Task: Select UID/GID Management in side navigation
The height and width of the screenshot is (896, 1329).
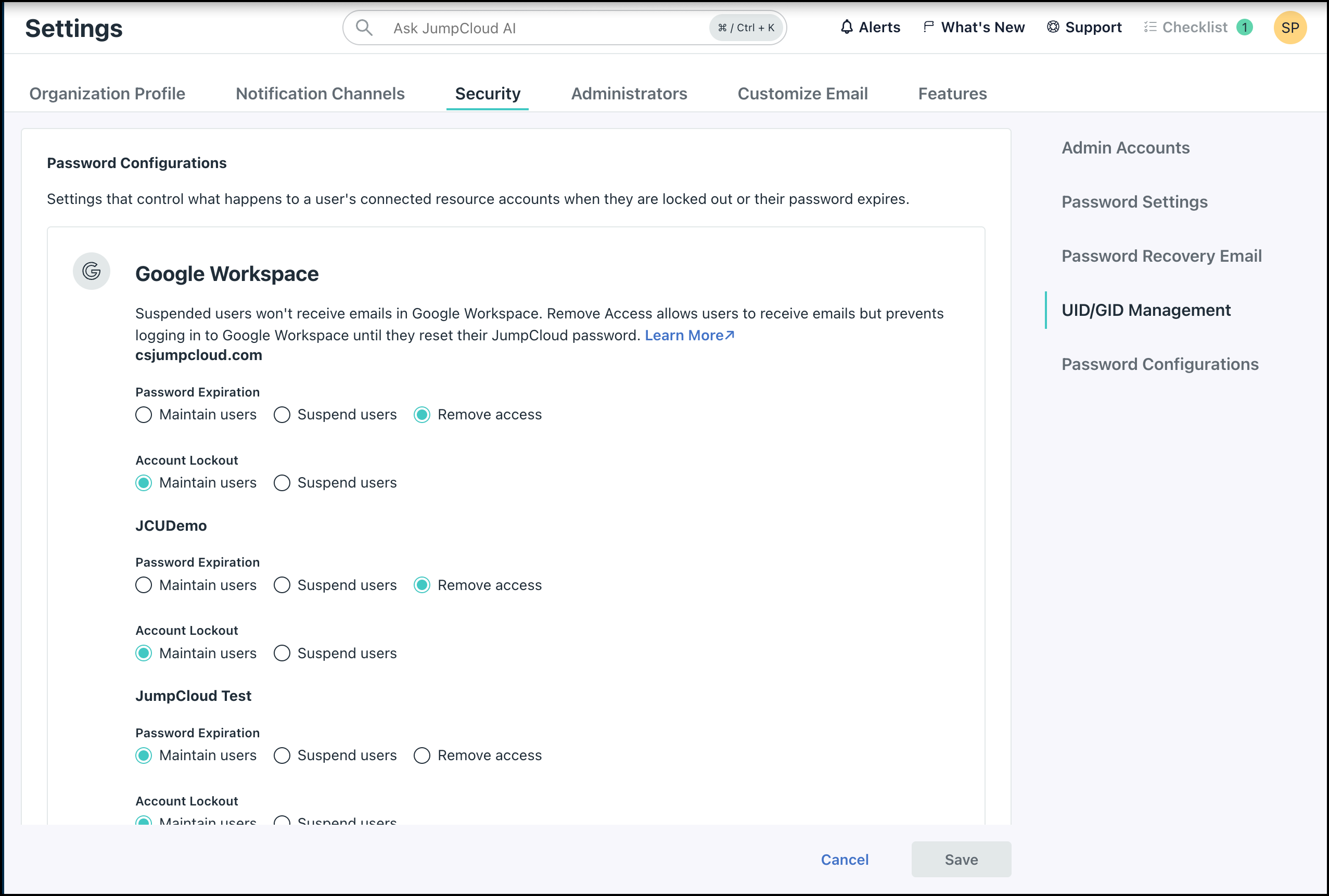Action: pyautogui.click(x=1146, y=310)
